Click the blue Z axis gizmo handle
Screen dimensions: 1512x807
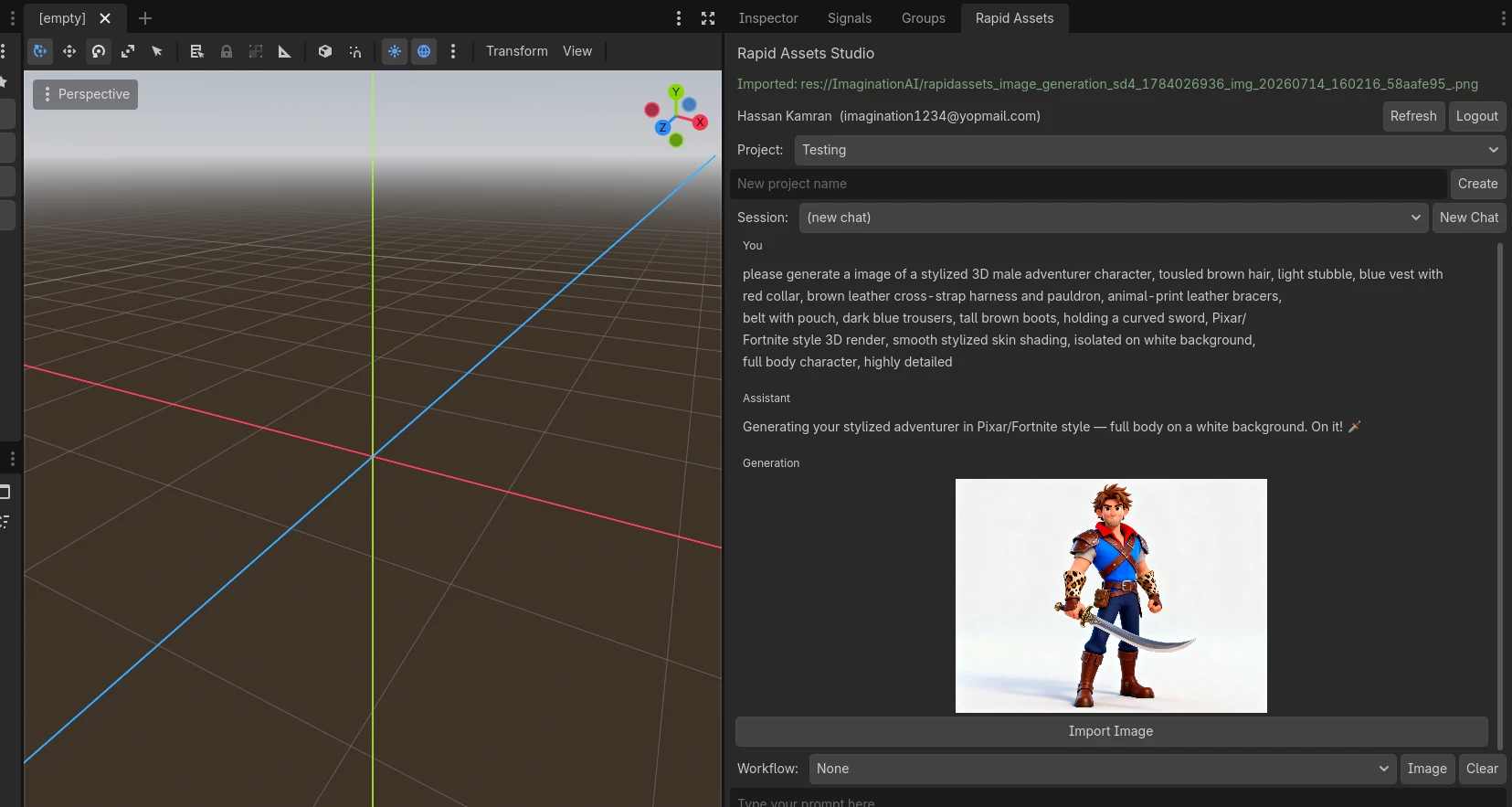pyautogui.click(x=662, y=128)
